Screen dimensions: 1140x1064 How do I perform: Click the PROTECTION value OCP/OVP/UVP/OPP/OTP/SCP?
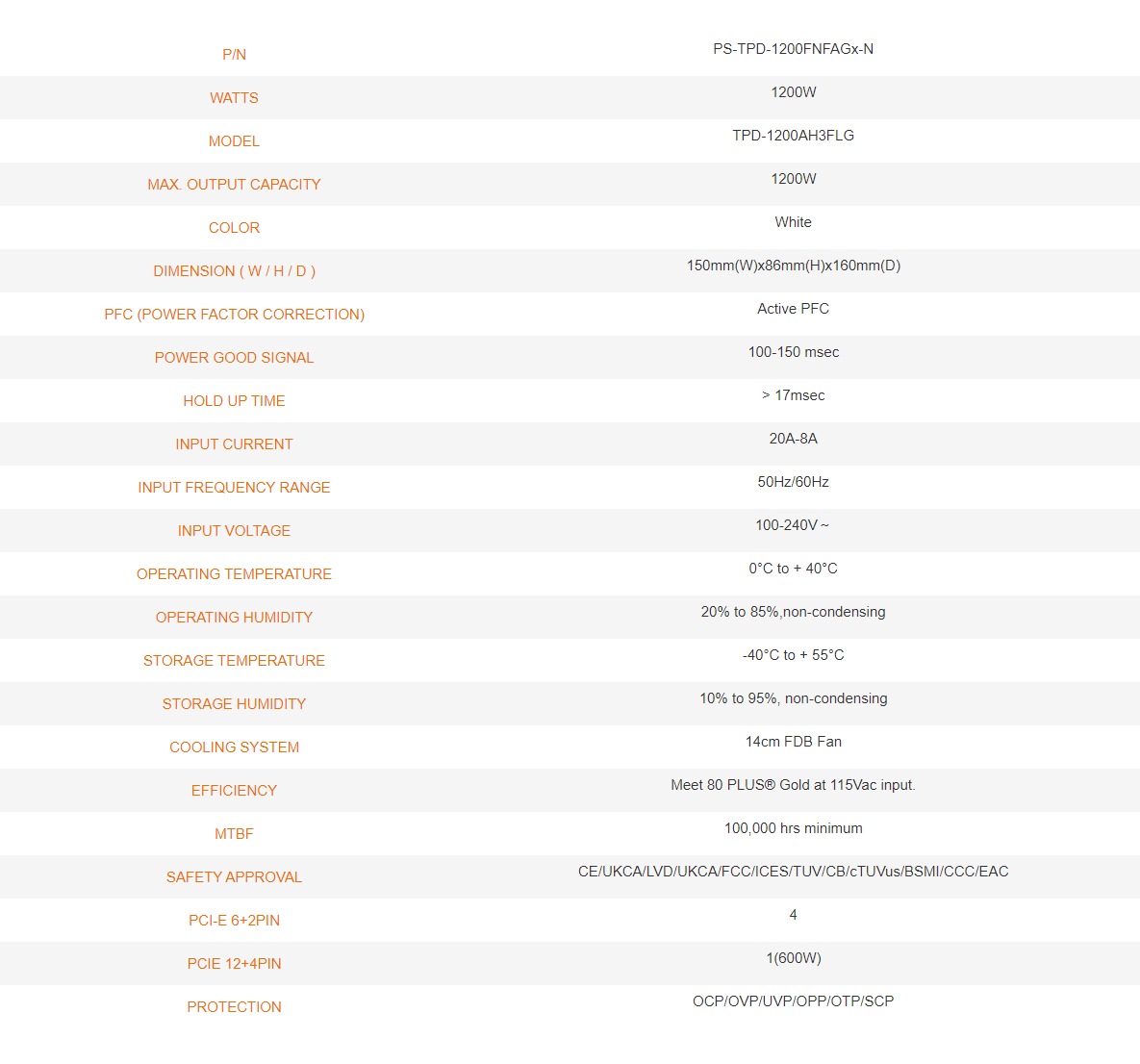tap(794, 1001)
